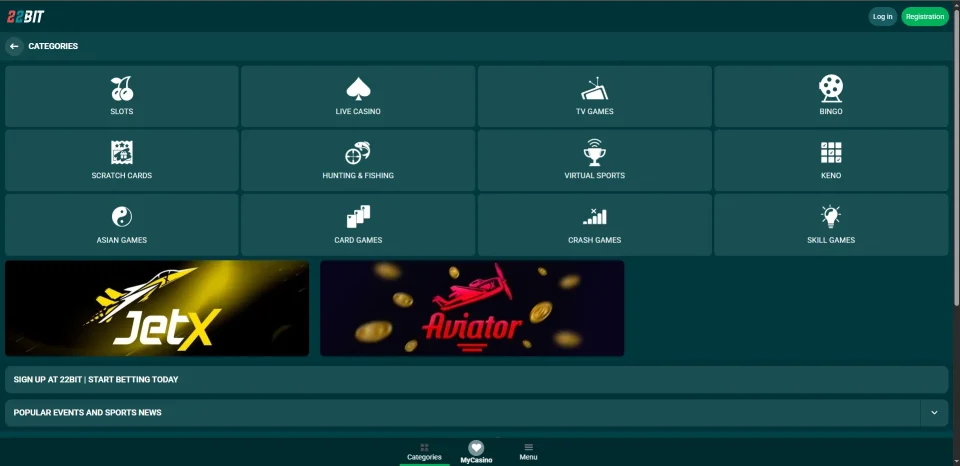
Task: Click the BINGO label
Action: coord(831,111)
